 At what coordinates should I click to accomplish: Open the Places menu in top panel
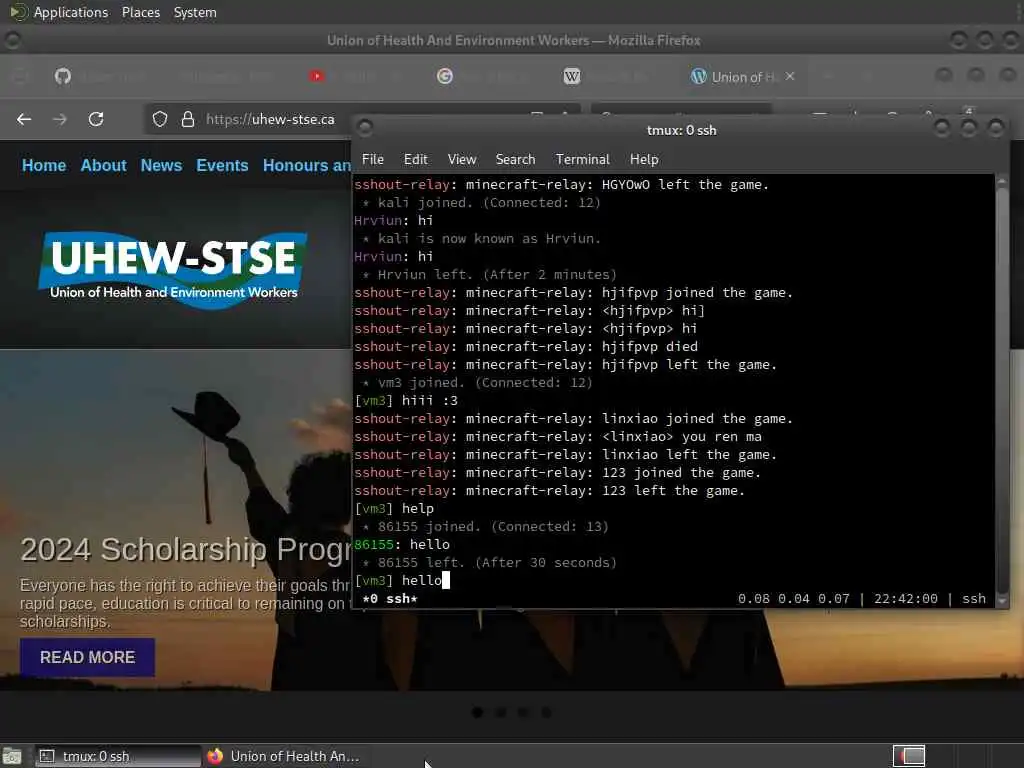pos(141,12)
